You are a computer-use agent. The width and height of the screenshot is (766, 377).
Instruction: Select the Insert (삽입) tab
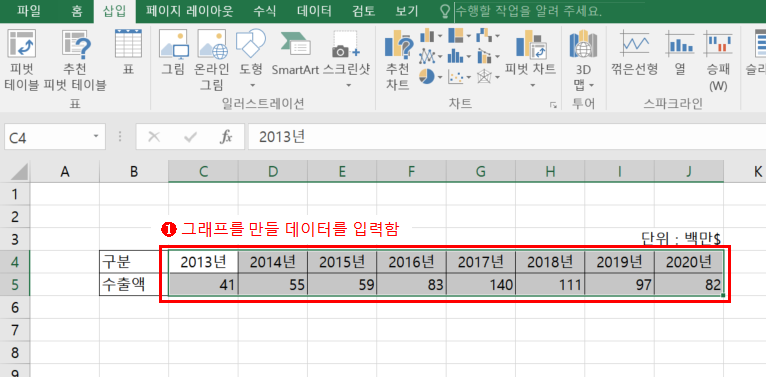tap(114, 11)
